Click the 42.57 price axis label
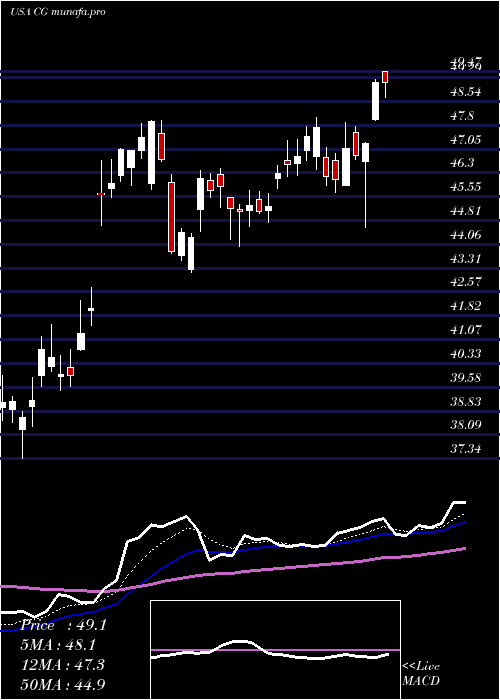The image size is (500, 700). tap(466, 282)
